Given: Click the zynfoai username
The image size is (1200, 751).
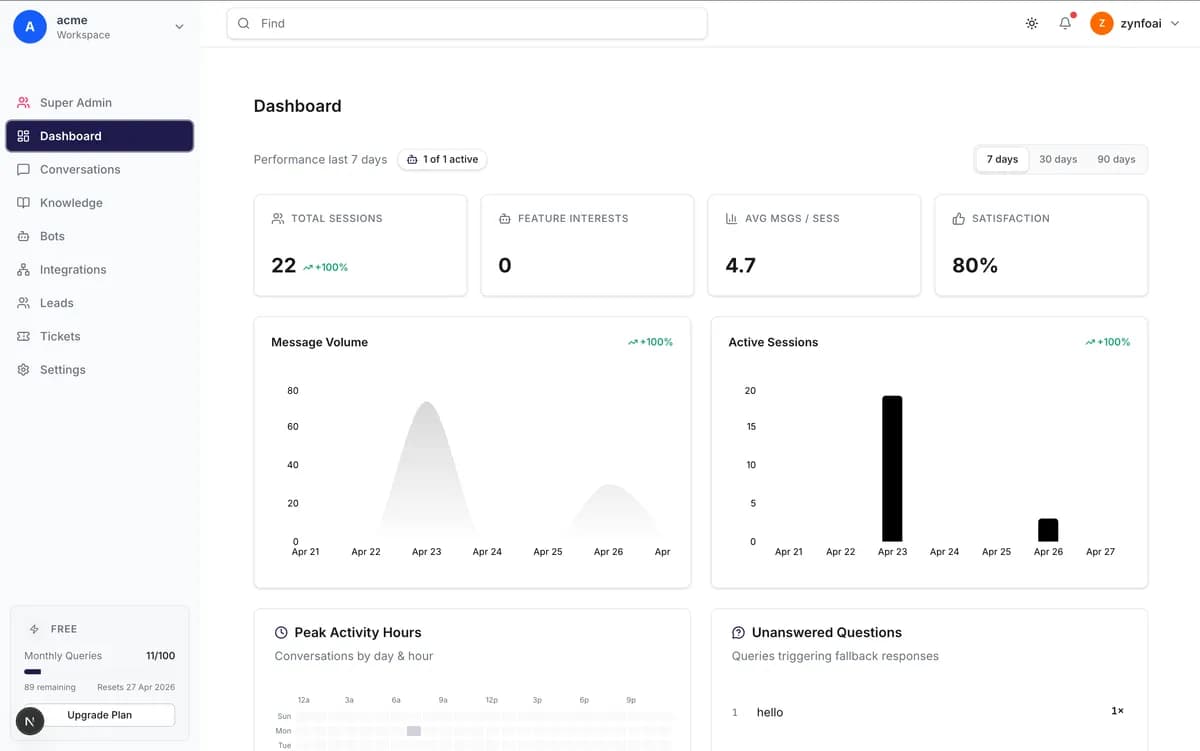Looking at the screenshot, I should click(x=1141, y=23).
